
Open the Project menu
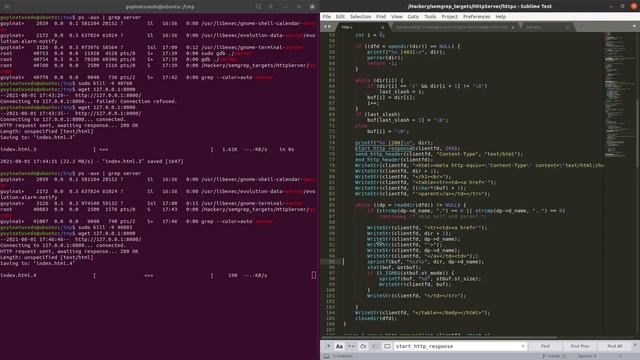(449, 17)
